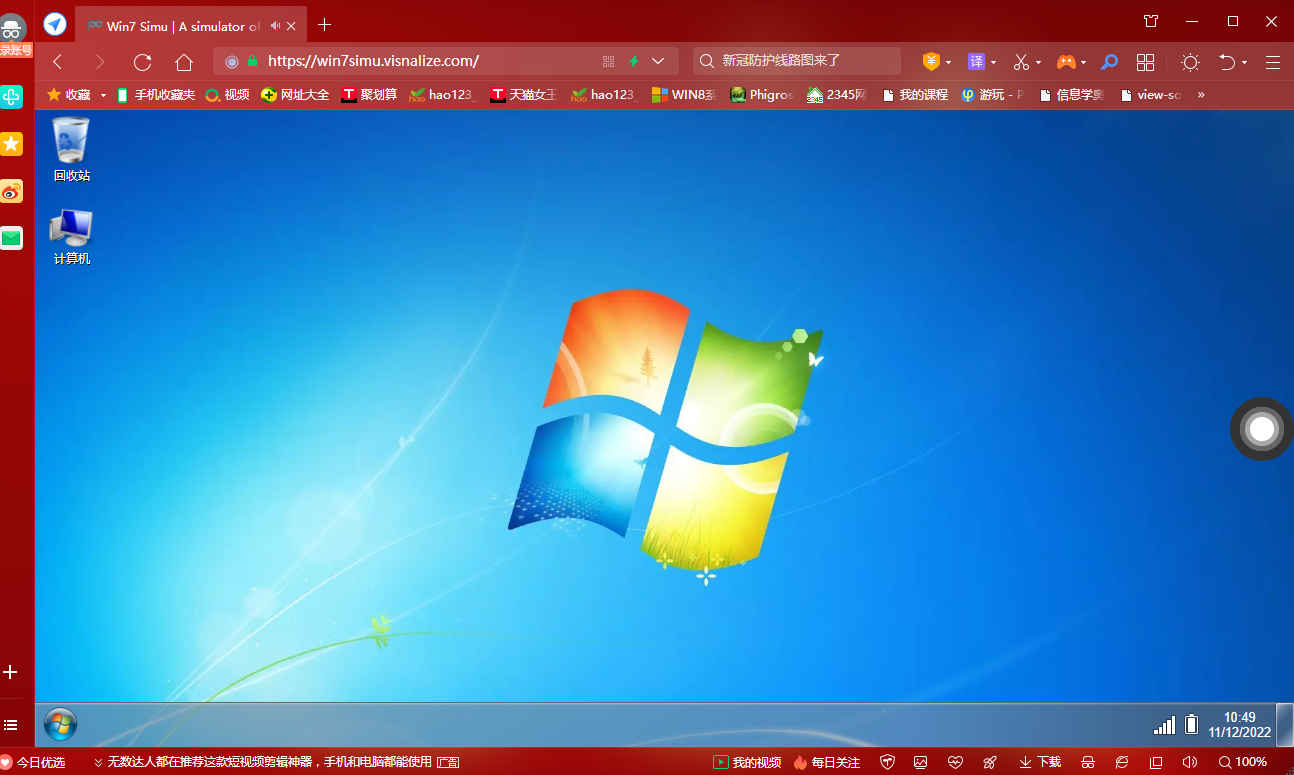Open the clock showing 10:49
This screenshot has height=775, width=1294.
(1240, 725)
